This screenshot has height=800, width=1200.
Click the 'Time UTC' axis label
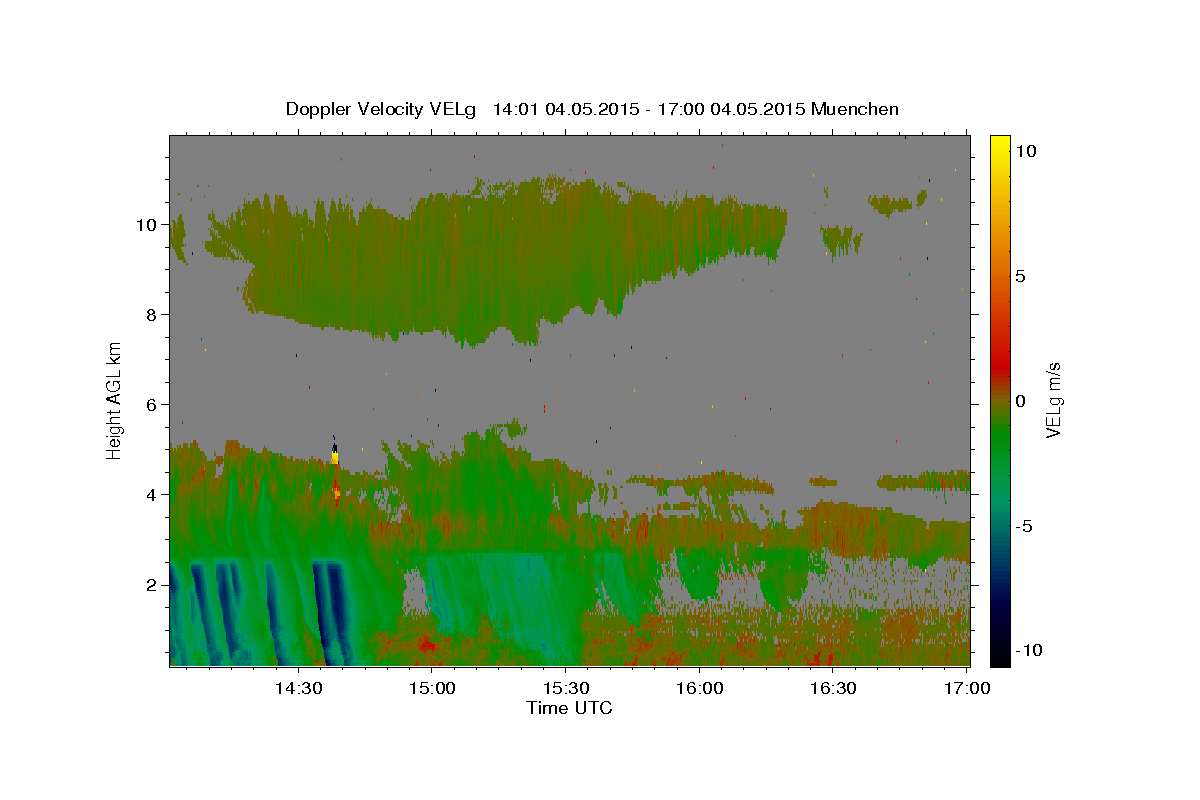click(x=569, y=708)
